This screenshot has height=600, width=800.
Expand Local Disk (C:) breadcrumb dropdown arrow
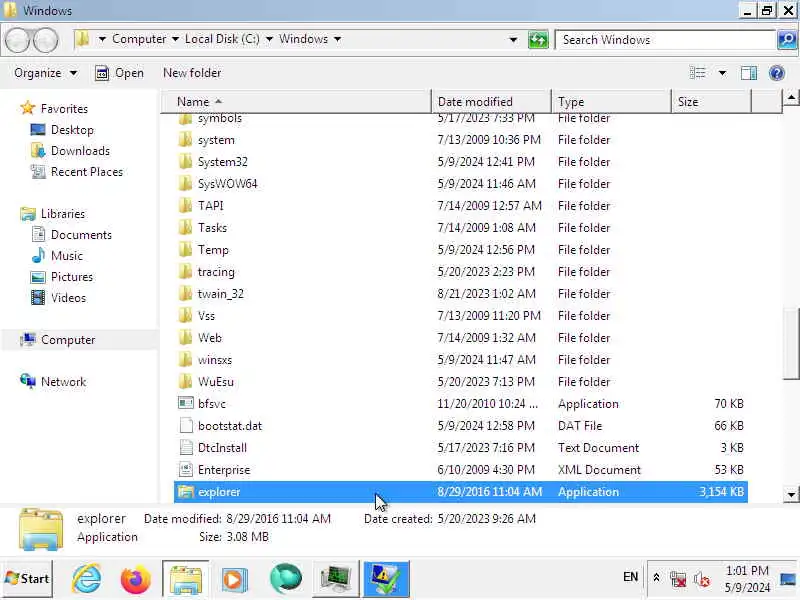[x=269, y=39]
